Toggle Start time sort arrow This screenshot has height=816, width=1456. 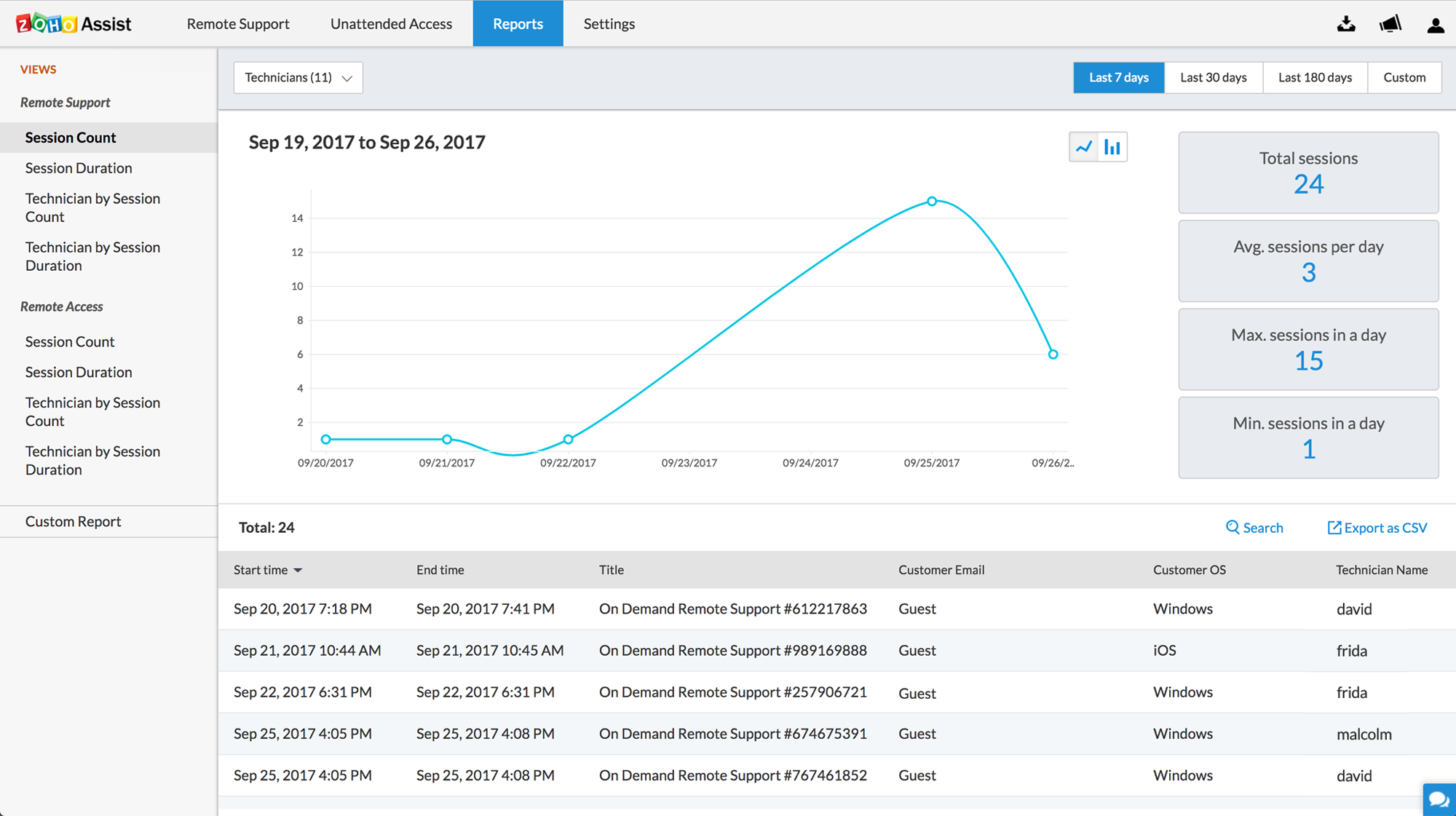[298, 570]
